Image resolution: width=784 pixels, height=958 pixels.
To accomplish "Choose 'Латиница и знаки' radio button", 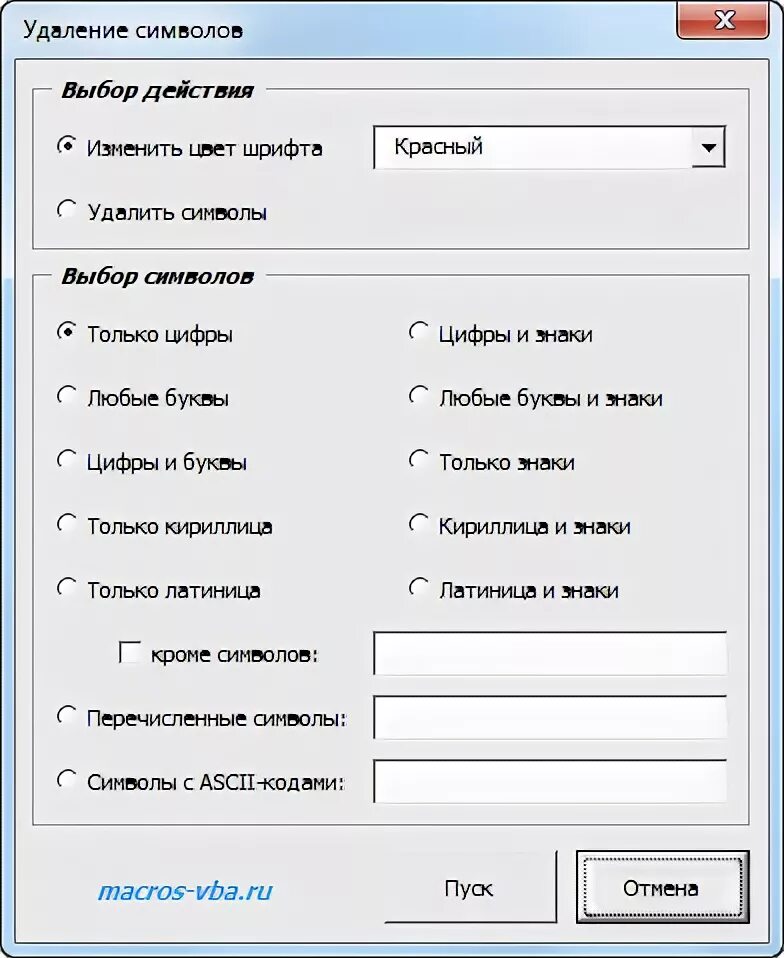I will 418,588.
